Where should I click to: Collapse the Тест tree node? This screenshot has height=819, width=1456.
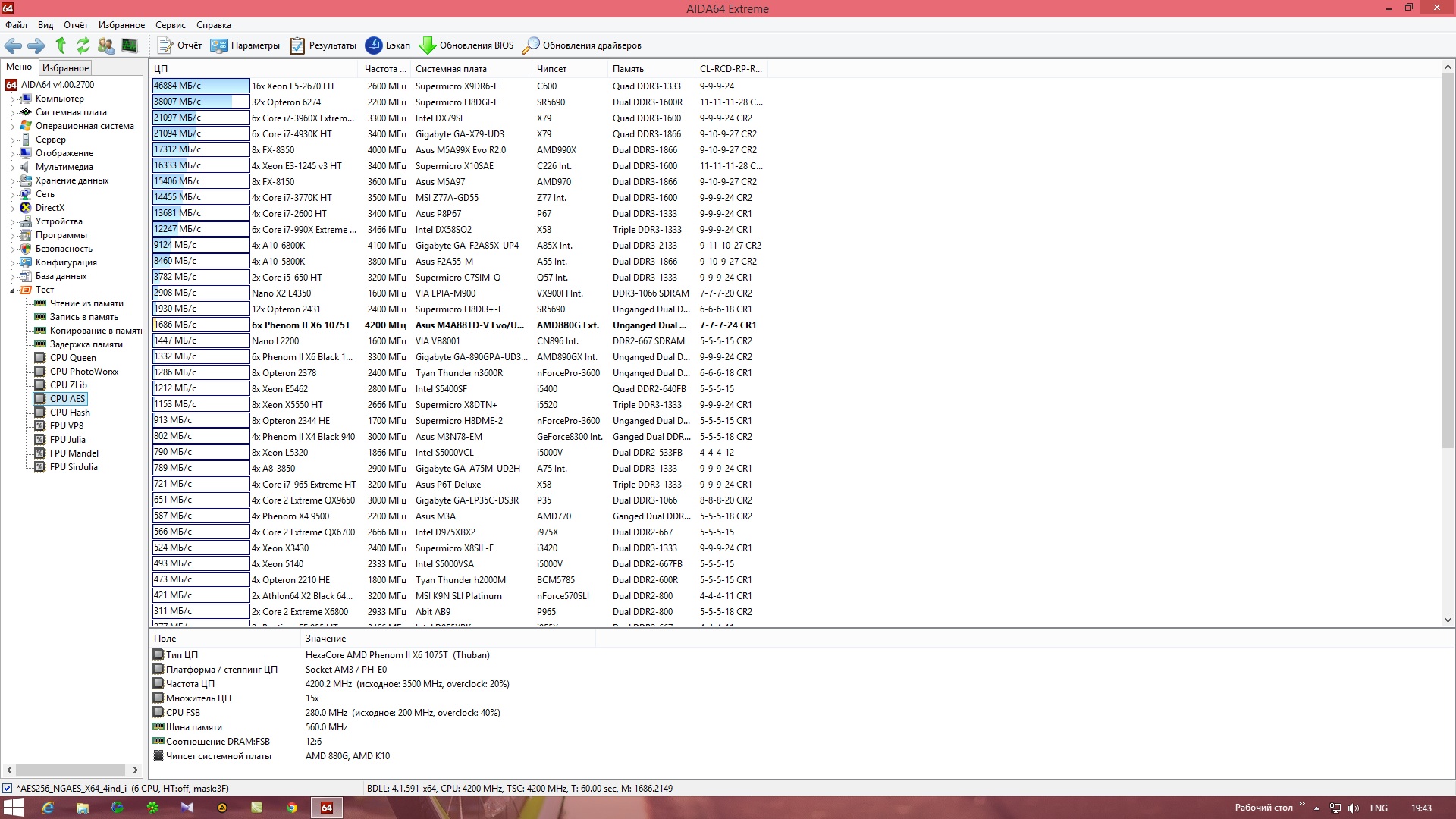click(x=12, y=290)
